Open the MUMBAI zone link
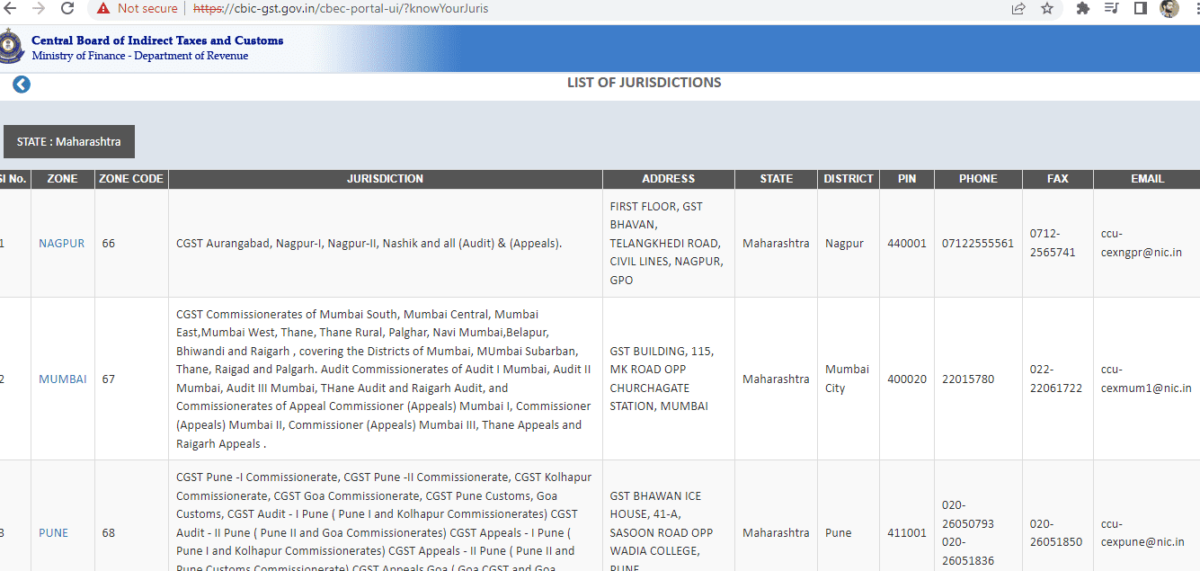The height and width of the screenshot is (571, 1200). 63,379
